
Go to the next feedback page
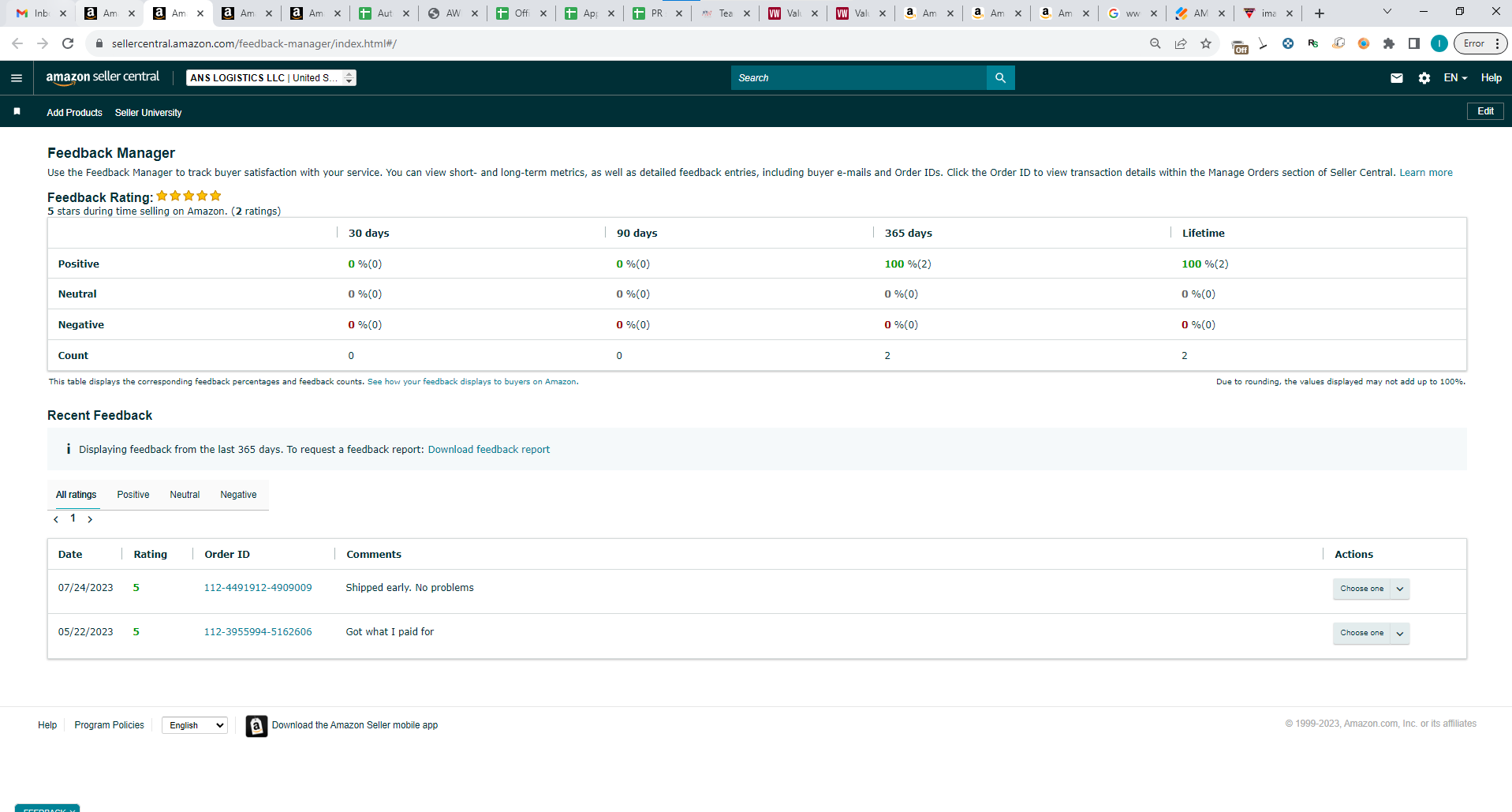90,519
